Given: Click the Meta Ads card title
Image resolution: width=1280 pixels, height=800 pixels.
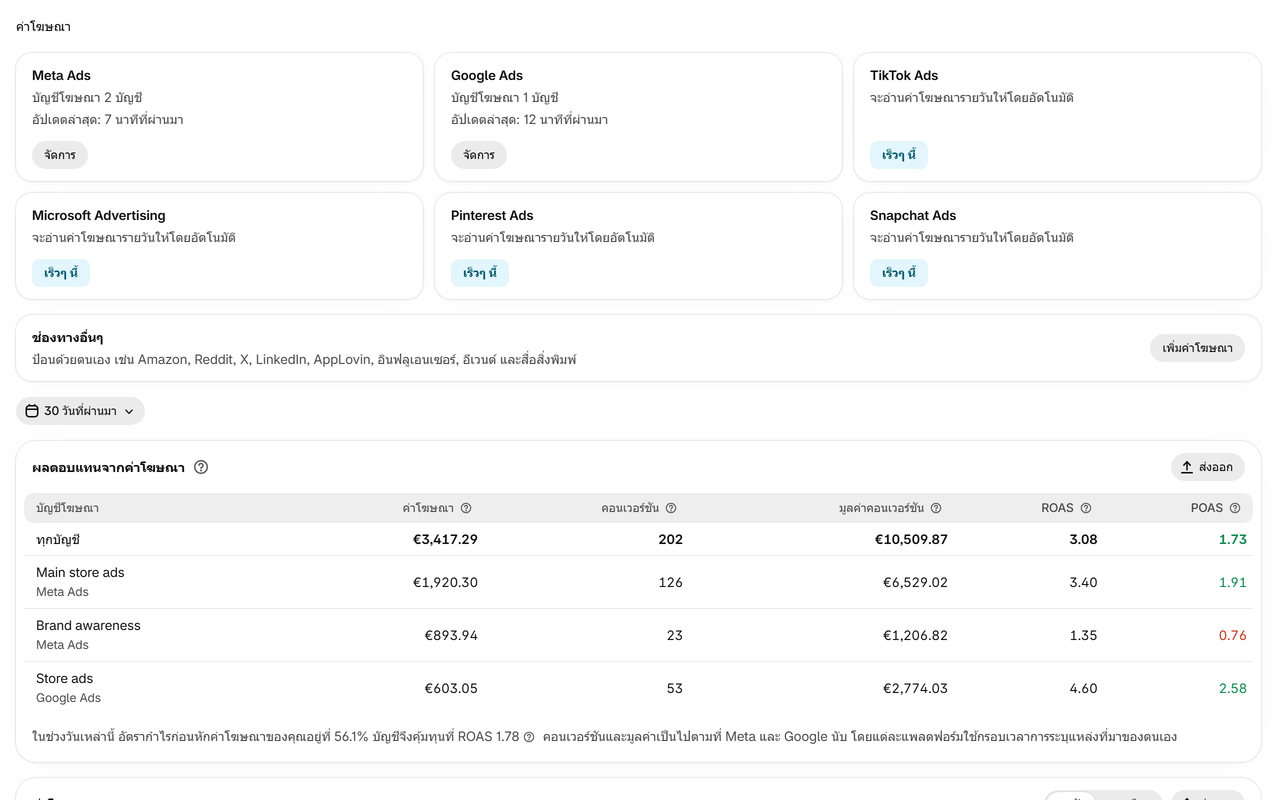Looking at the screenshot, I should [x=61, y=75].
